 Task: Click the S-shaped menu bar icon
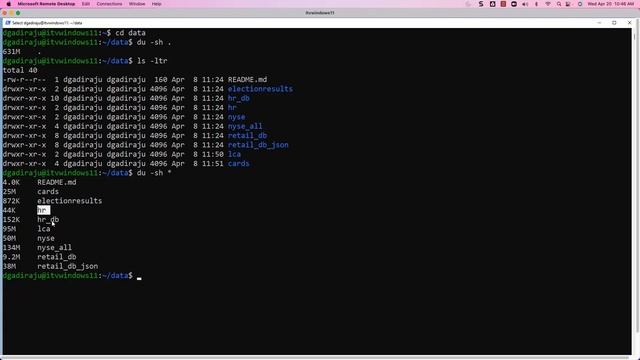[x=481, y=4]
